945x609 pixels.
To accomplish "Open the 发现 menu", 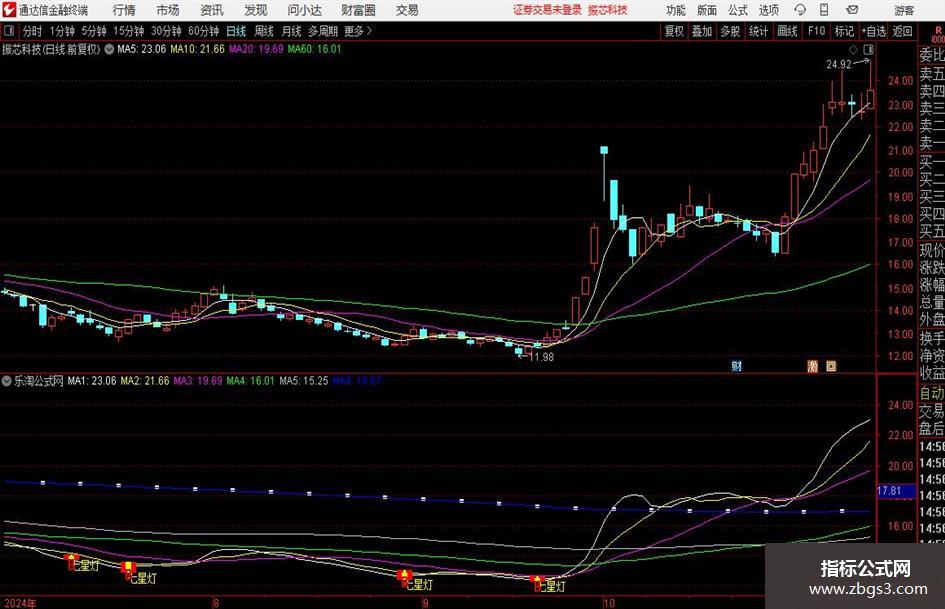I will [x=256, y=10].
